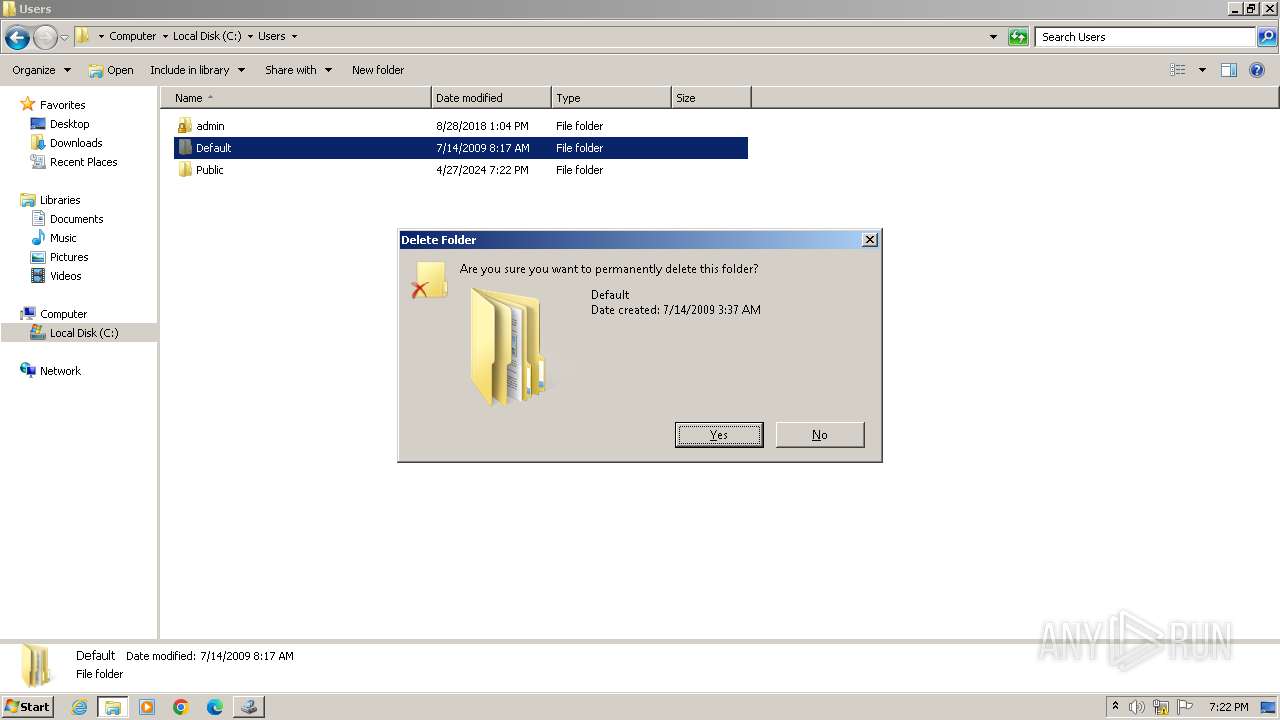Click the network tray icon
Viewport: 1280px width, 720px height.
[x=1161, y=707]
